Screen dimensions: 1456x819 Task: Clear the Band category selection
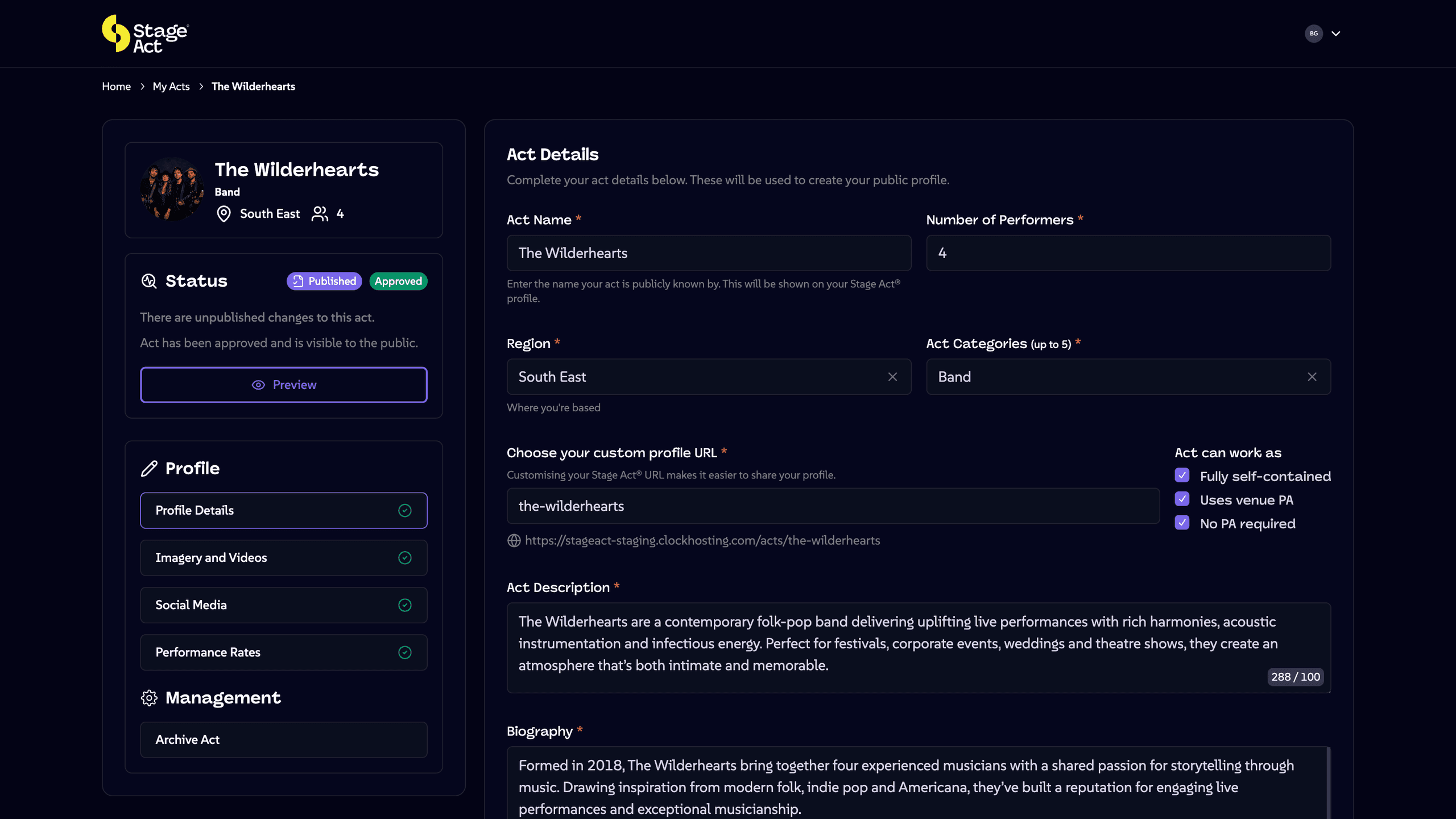[1312, 377]
